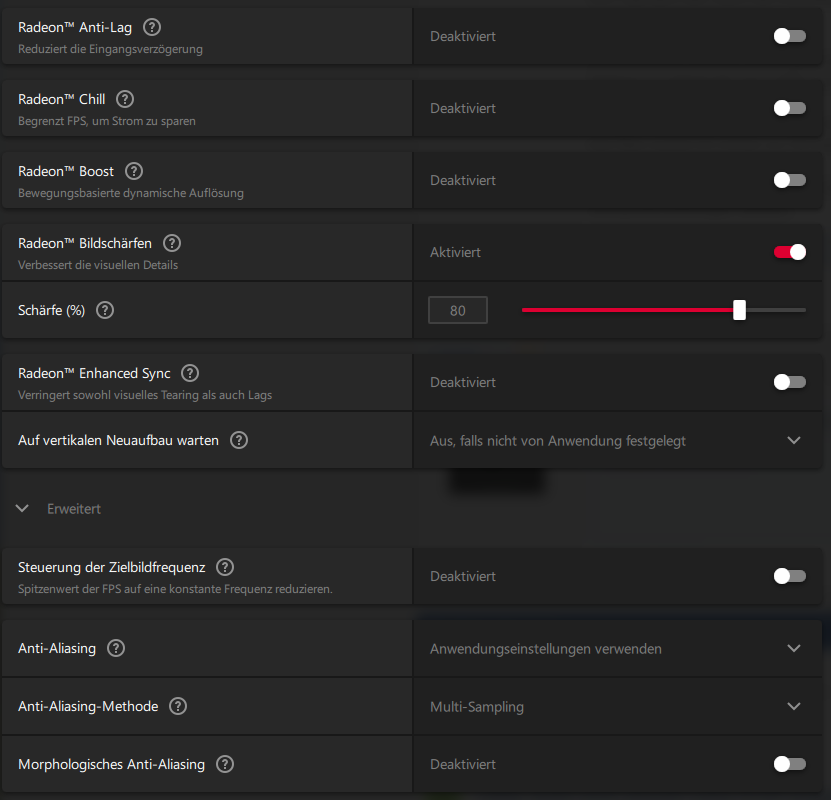831x800 pixels.
Task: Click text 'Reduziert die Eingangsverzögerung'
Action: [x=110, y=49]
